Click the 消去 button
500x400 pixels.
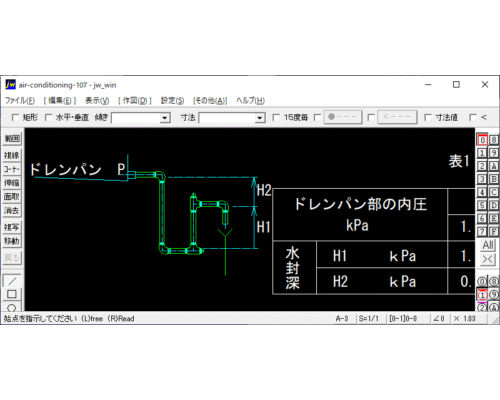tap(12, 210)
